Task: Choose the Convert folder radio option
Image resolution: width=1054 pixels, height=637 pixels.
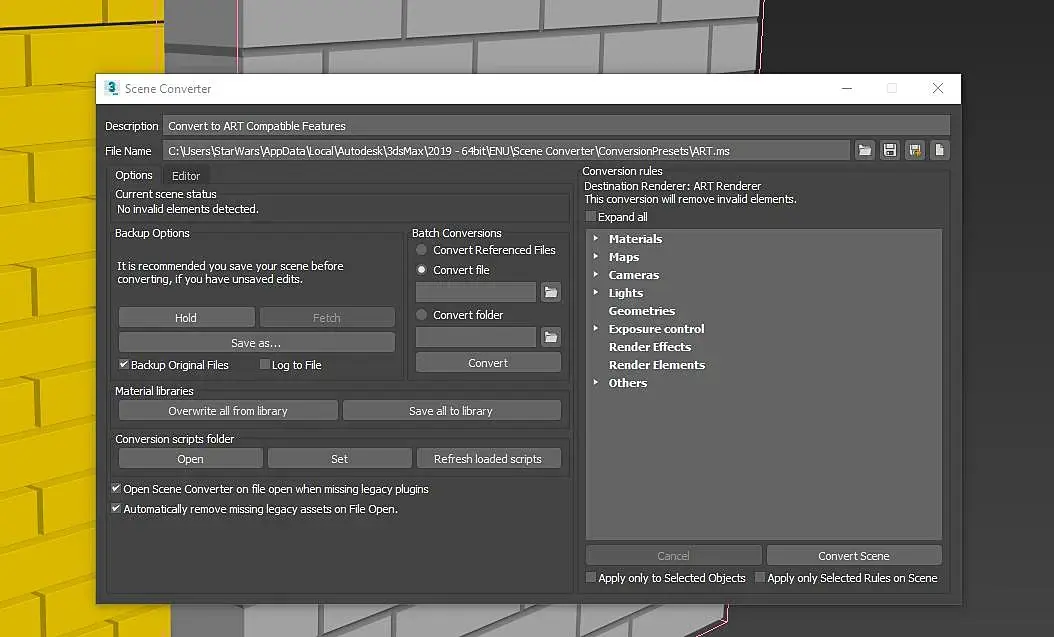Action: pos(421,314)
